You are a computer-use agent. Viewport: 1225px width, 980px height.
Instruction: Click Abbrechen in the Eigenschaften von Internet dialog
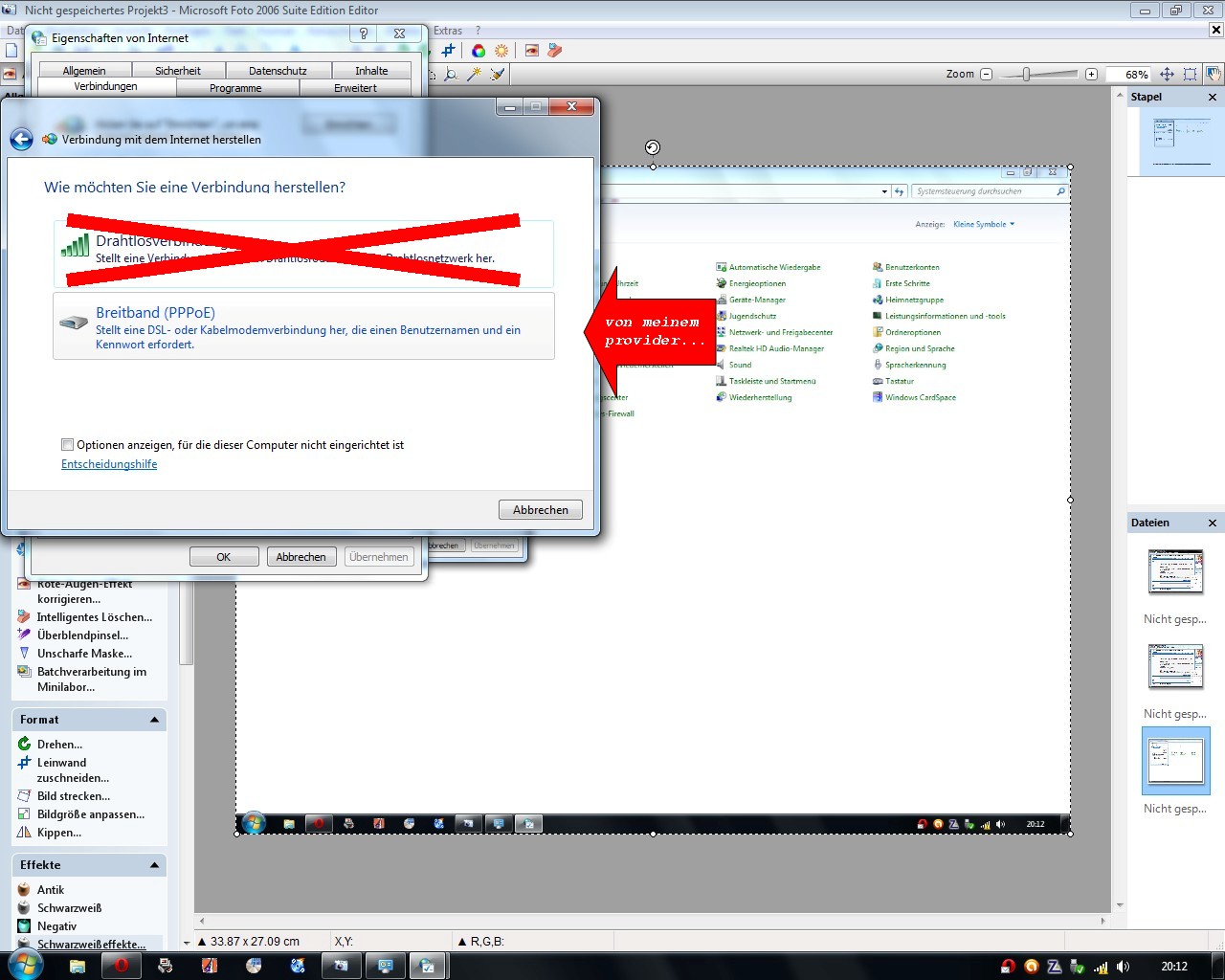pyautogui.click(x=301, y=557)
